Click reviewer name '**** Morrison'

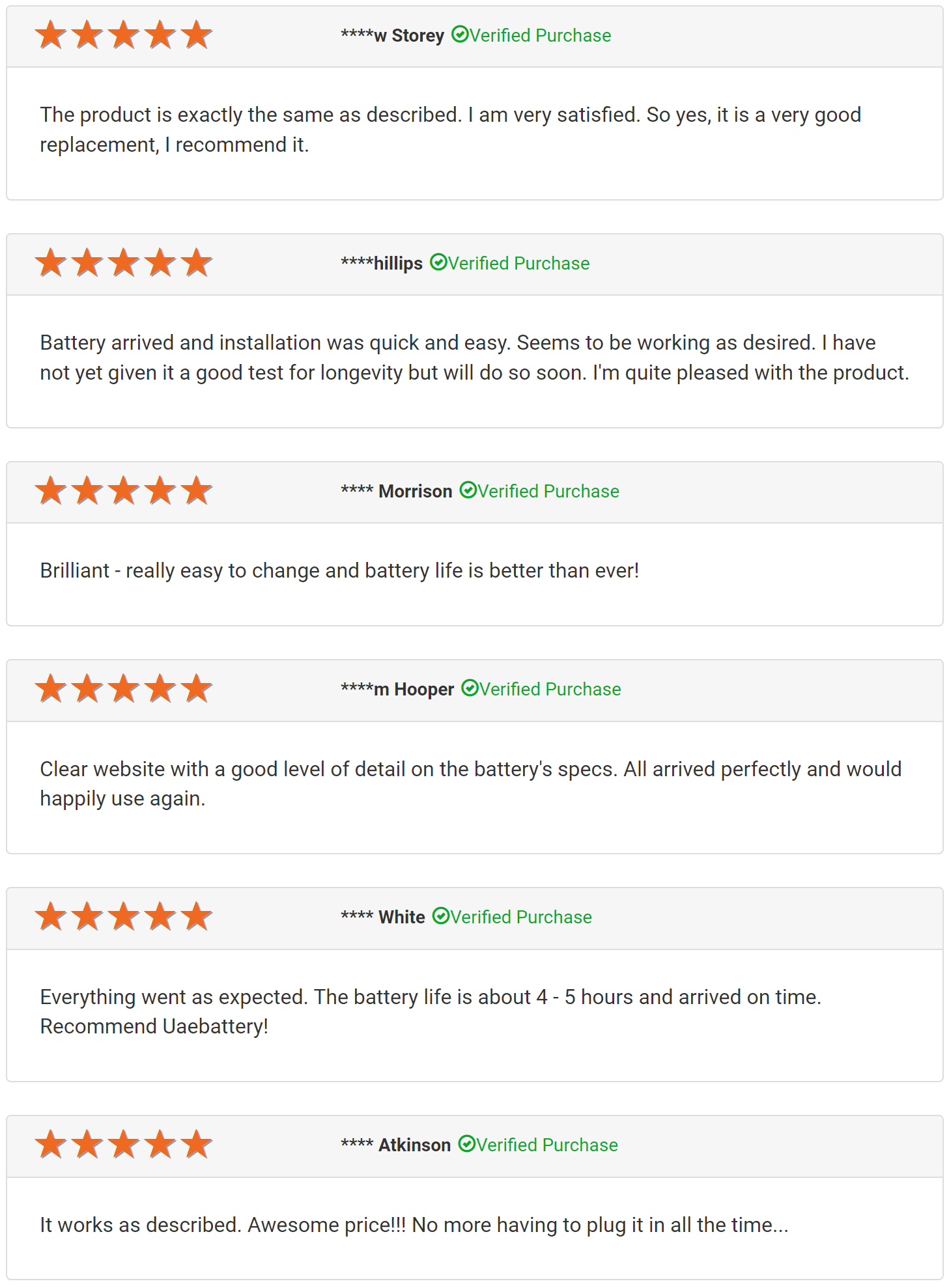click(x=396, y=491)
